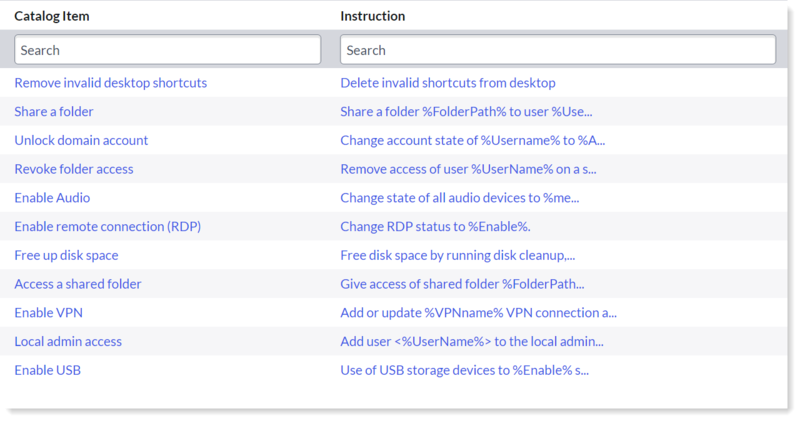
Task: Open the Free disk space by running instruction
Action: point(458,255)
